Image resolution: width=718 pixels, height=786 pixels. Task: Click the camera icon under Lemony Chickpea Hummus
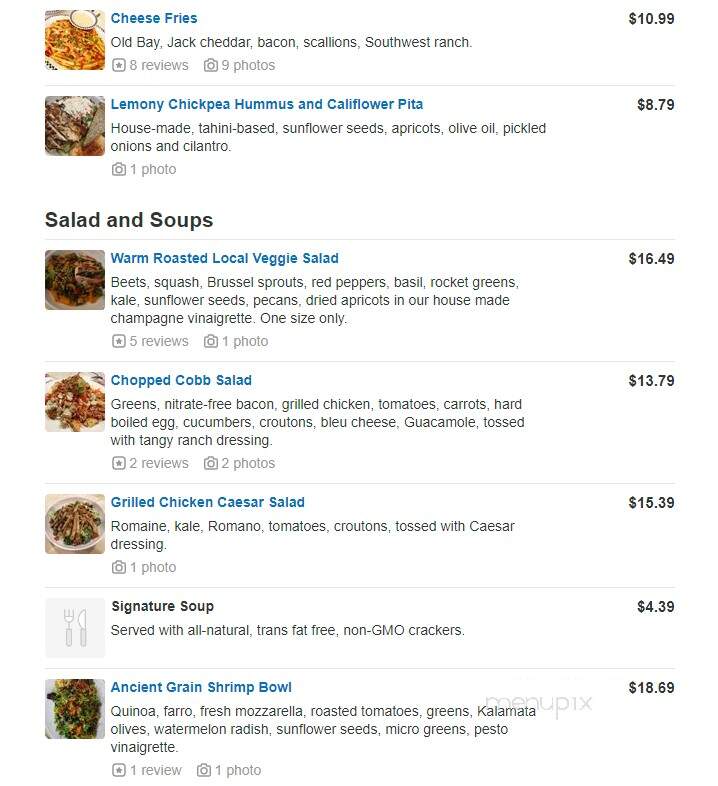click(118, 169)
